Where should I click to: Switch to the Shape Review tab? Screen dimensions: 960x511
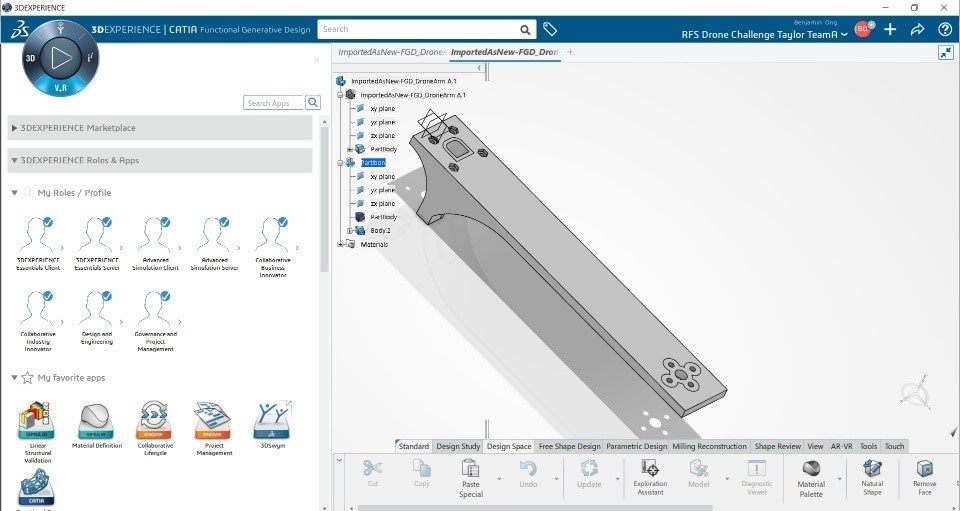click(778, 446)
